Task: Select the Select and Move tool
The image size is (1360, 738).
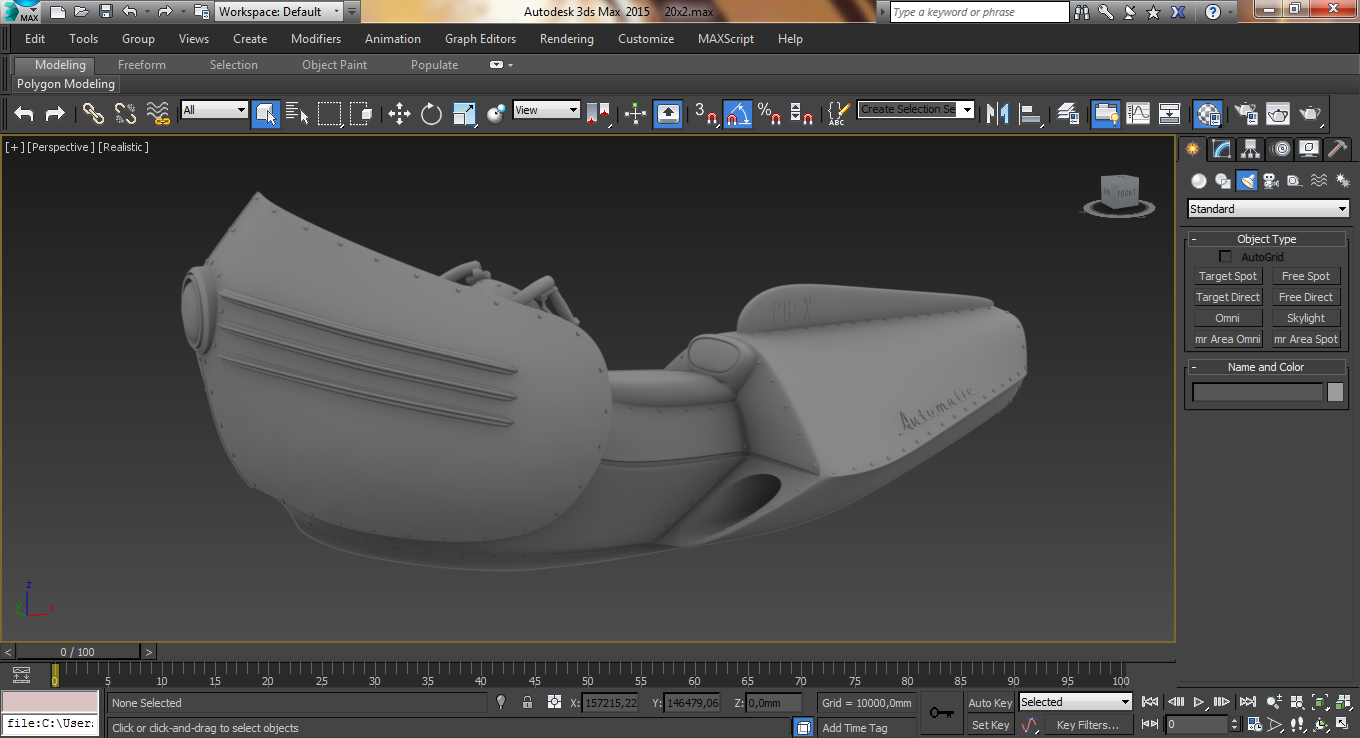Action: pyautogui.click(x=399, y=113)
